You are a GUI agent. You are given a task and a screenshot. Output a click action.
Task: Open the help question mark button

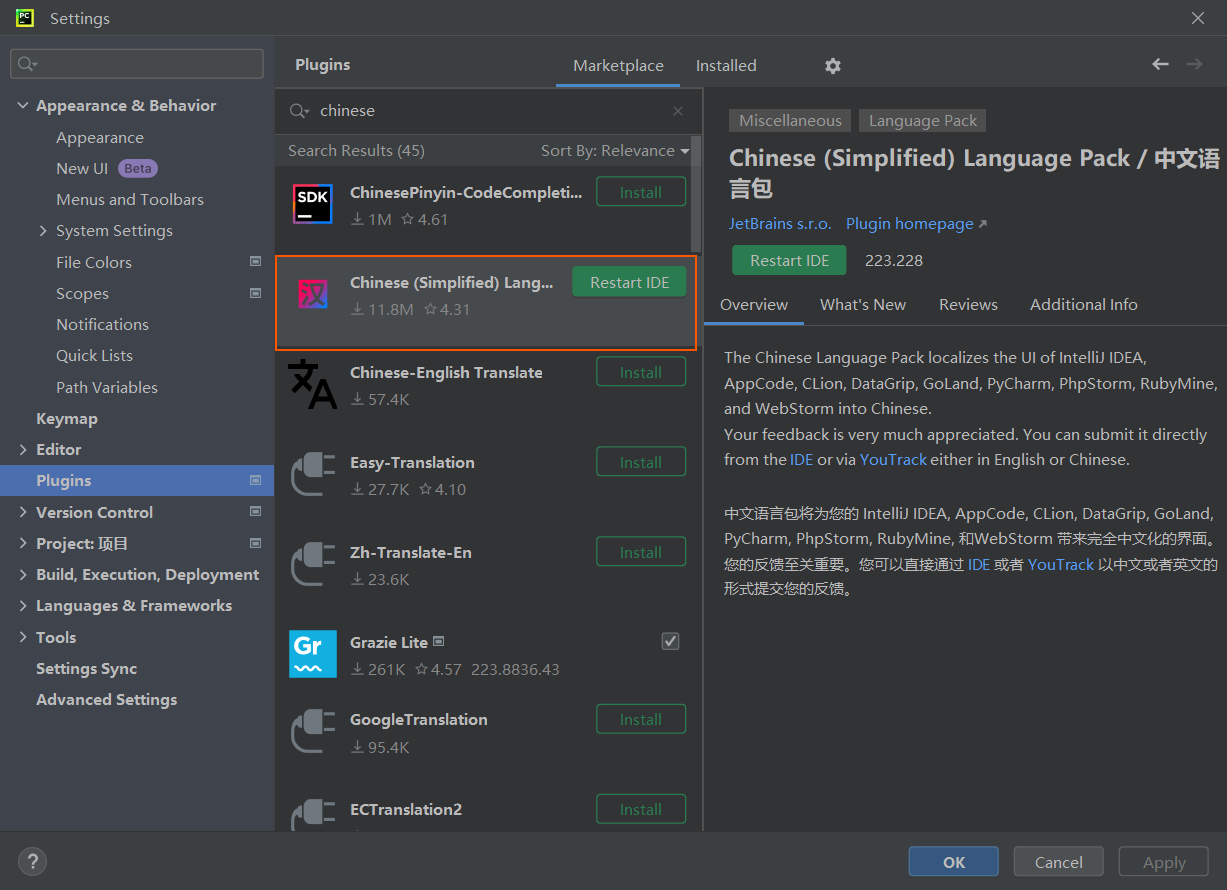[32, 861]
